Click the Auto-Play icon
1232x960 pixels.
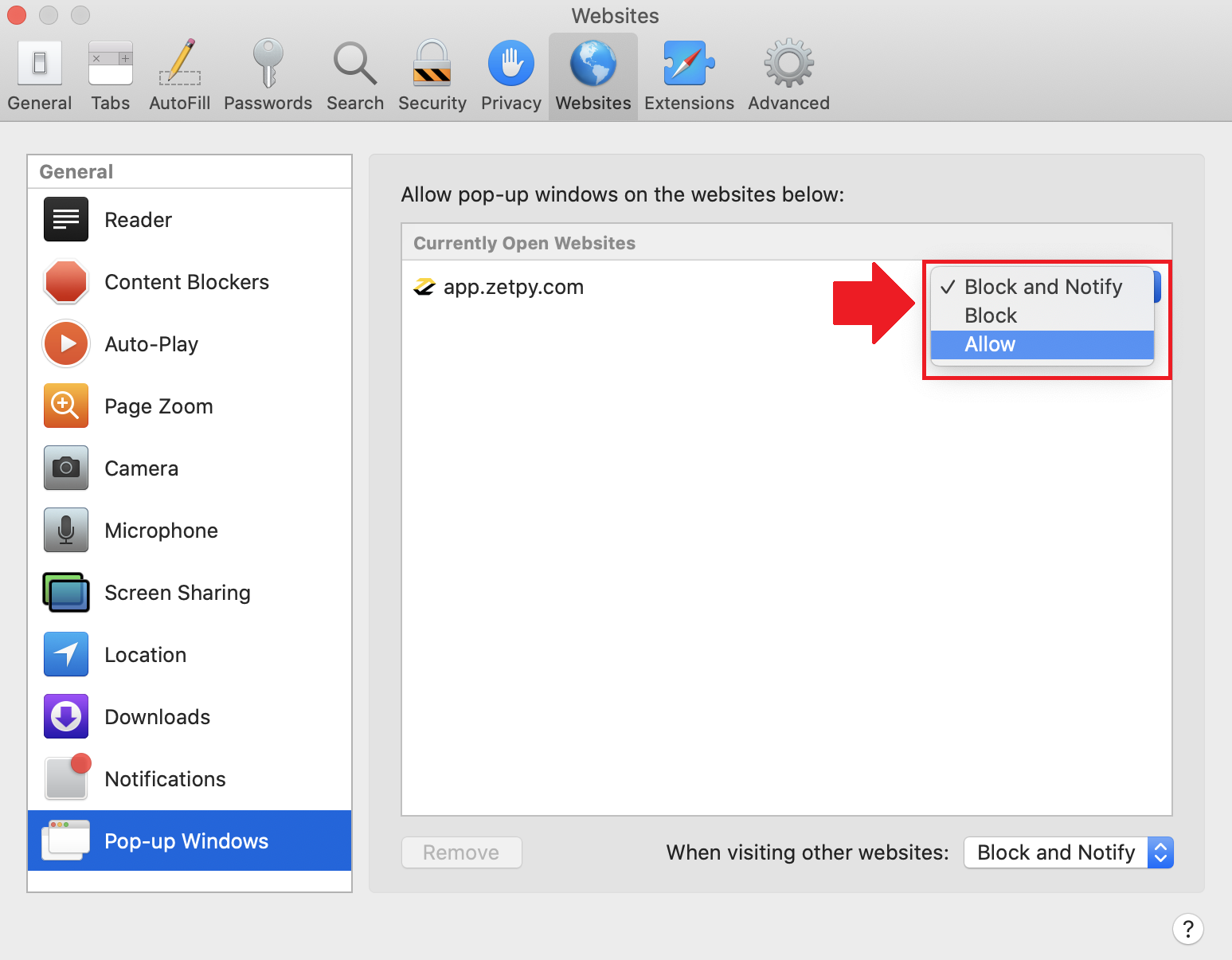(x=66, y=343)
